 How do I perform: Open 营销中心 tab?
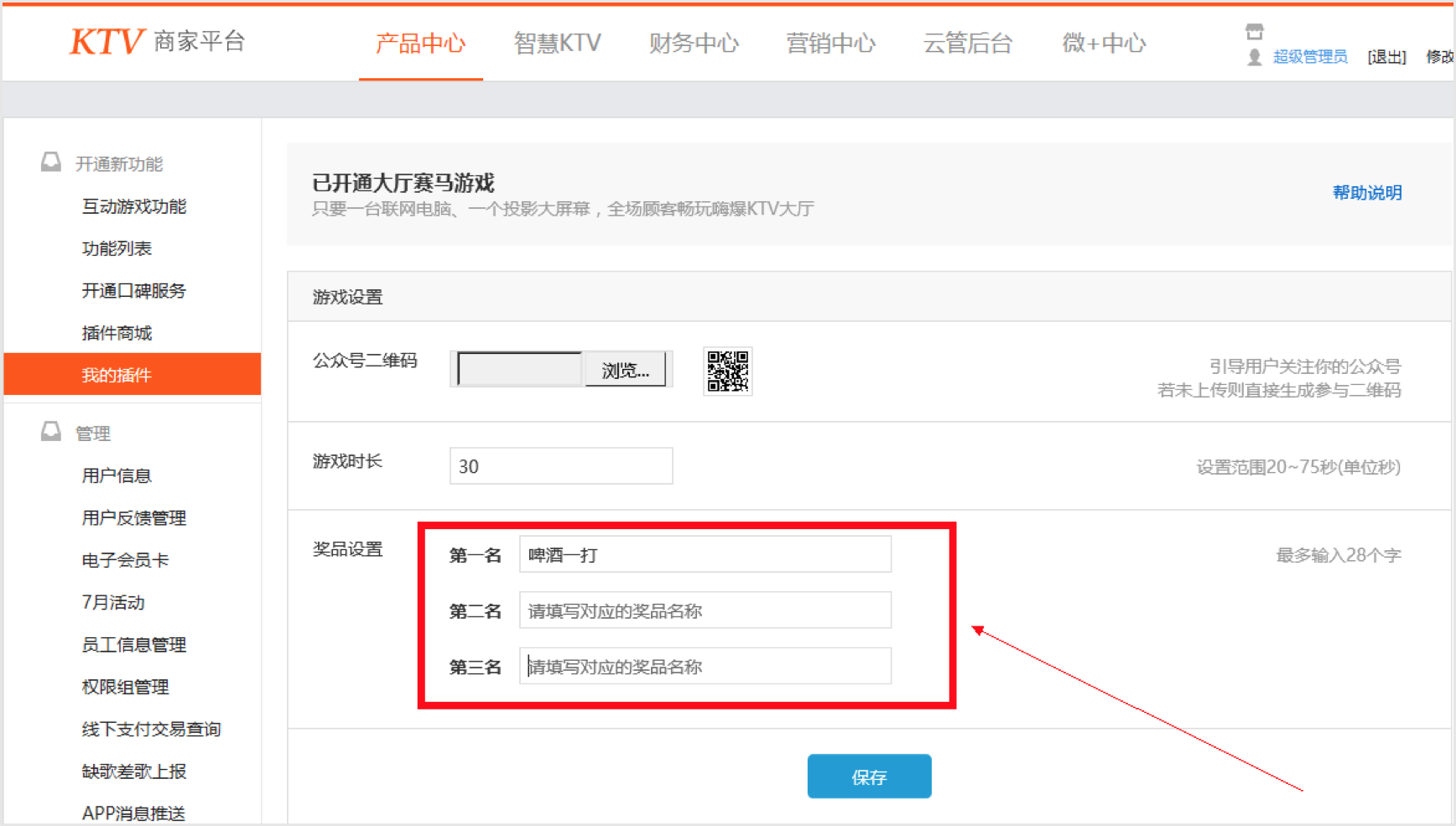tap(830, 43)
